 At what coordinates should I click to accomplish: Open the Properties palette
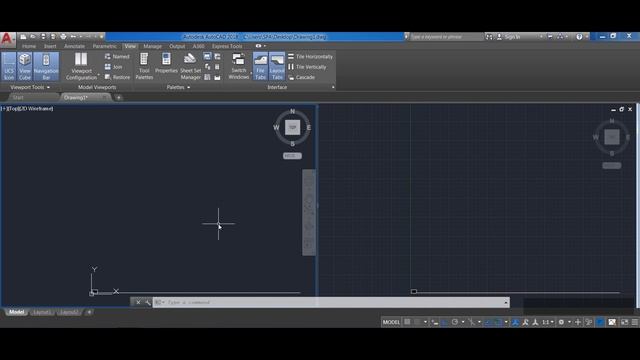(x=166, y=63)
